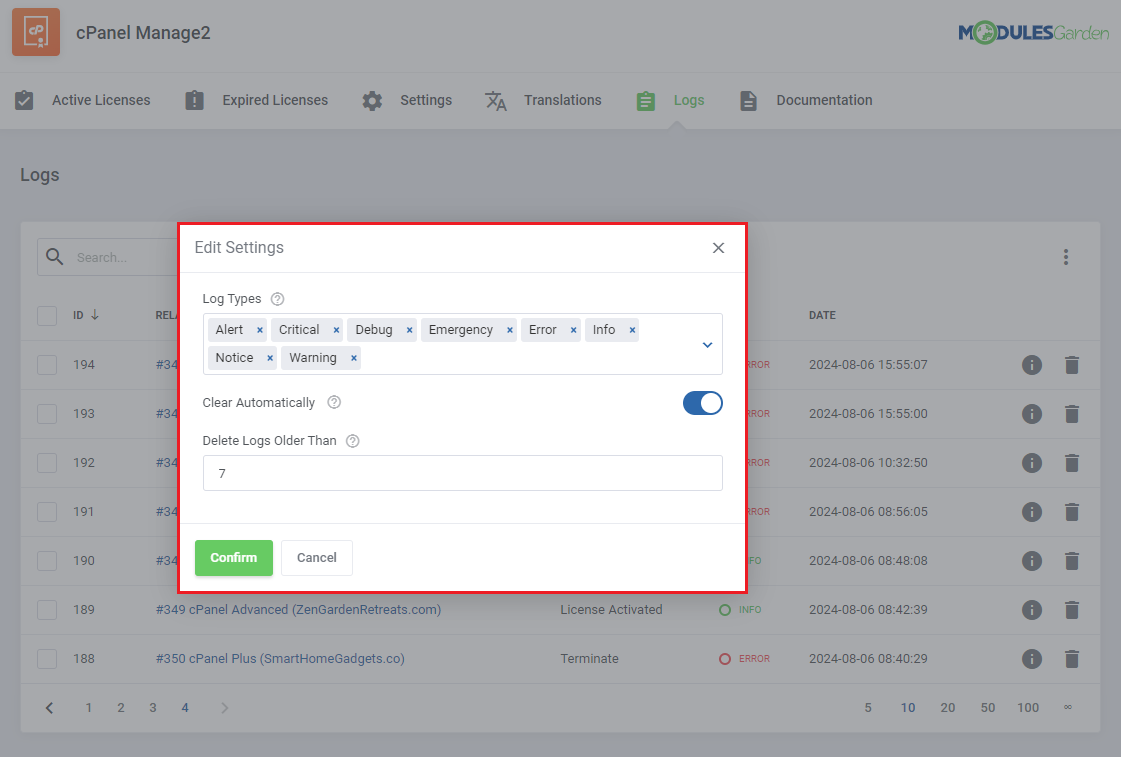Remove the Critical log type tag

(336, 330)
